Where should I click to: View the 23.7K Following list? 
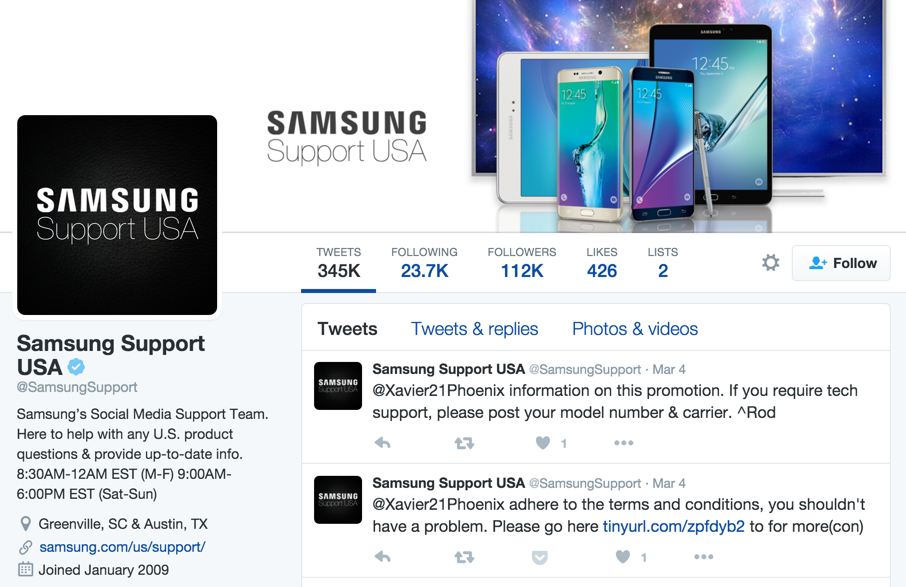[x=424, y=263]
